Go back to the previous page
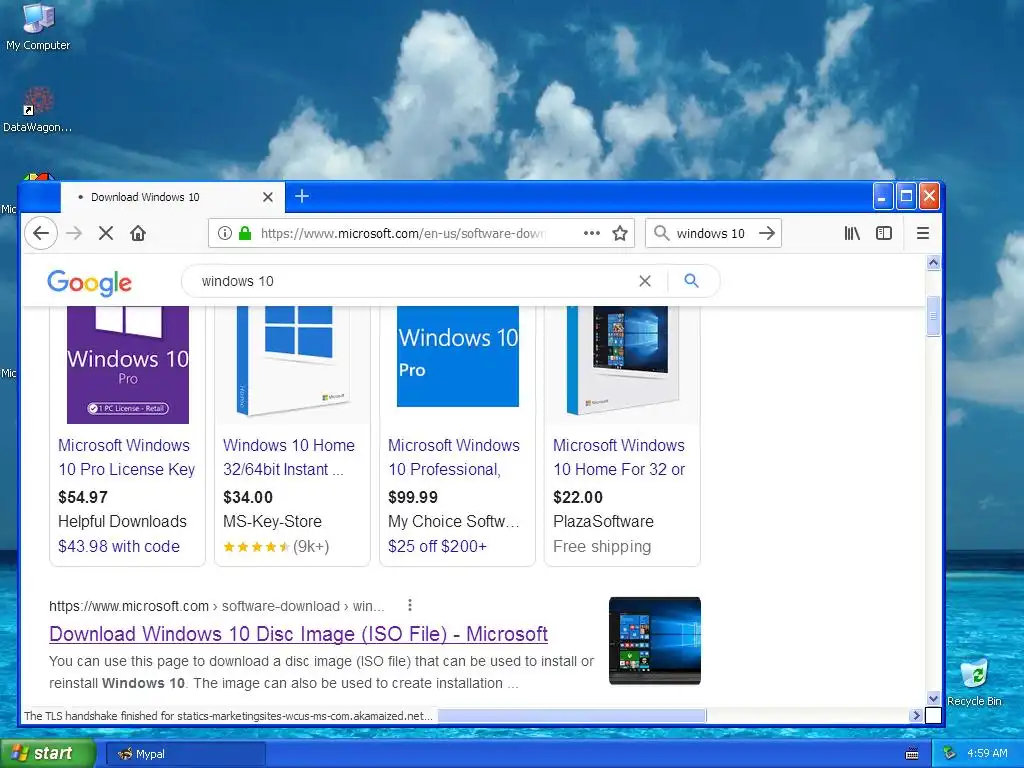This screenshot has height=768, width=1024. pos(41,233)
